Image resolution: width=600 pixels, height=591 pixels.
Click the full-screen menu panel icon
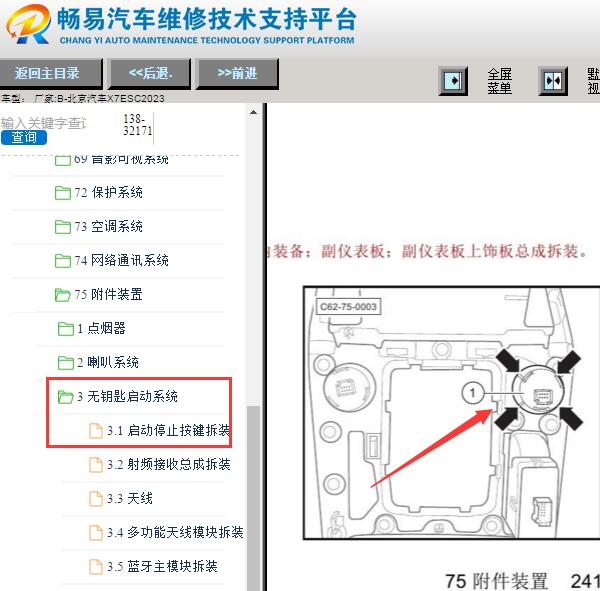tap(453, 81)
